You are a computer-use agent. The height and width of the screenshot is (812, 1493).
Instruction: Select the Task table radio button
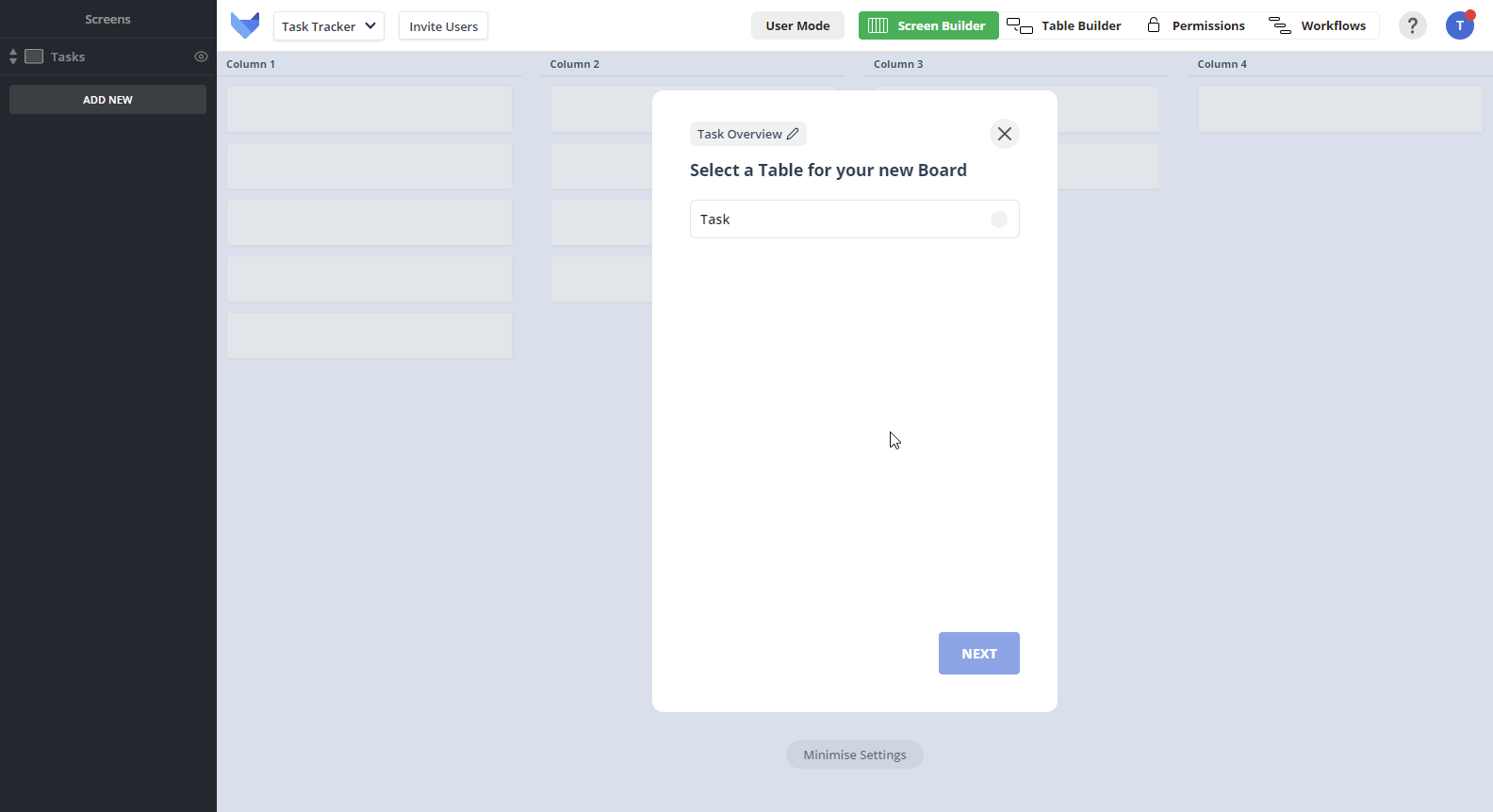(x=999, y=219)
